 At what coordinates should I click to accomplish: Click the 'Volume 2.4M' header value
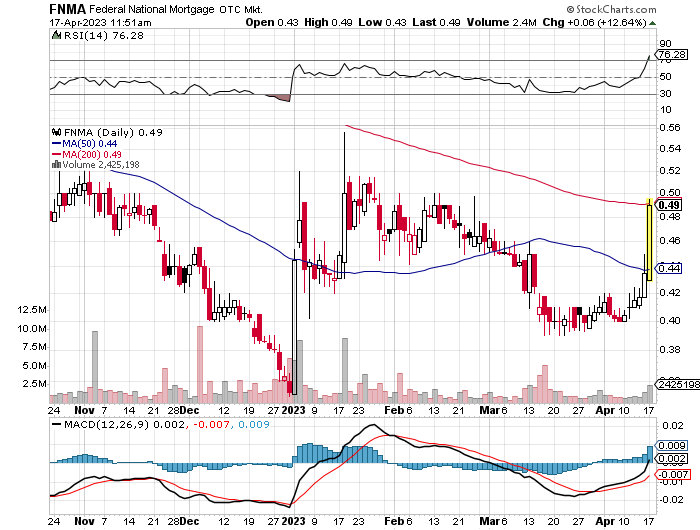click(502, 22)
